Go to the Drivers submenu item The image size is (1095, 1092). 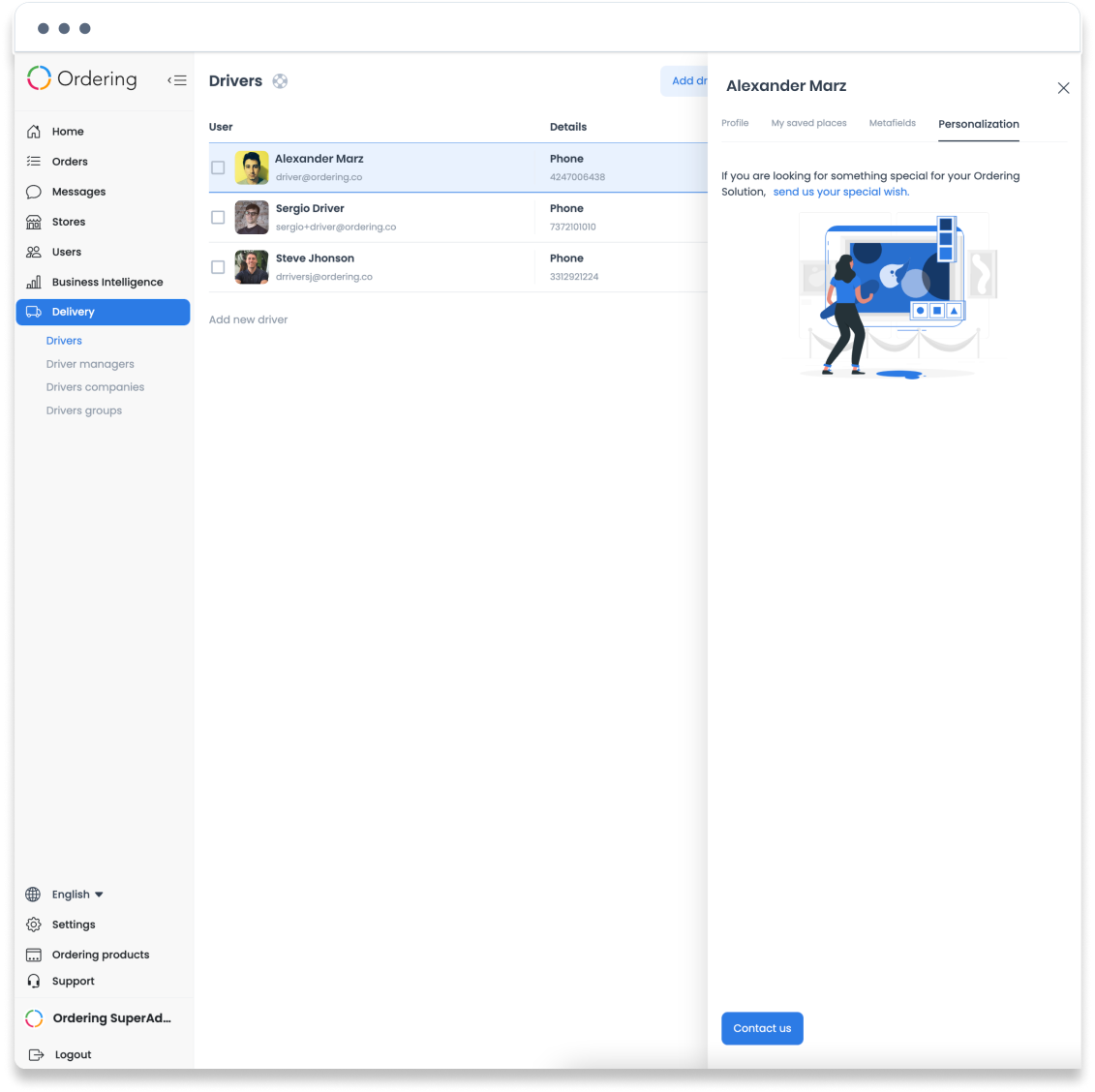click(x=64, y=341)
